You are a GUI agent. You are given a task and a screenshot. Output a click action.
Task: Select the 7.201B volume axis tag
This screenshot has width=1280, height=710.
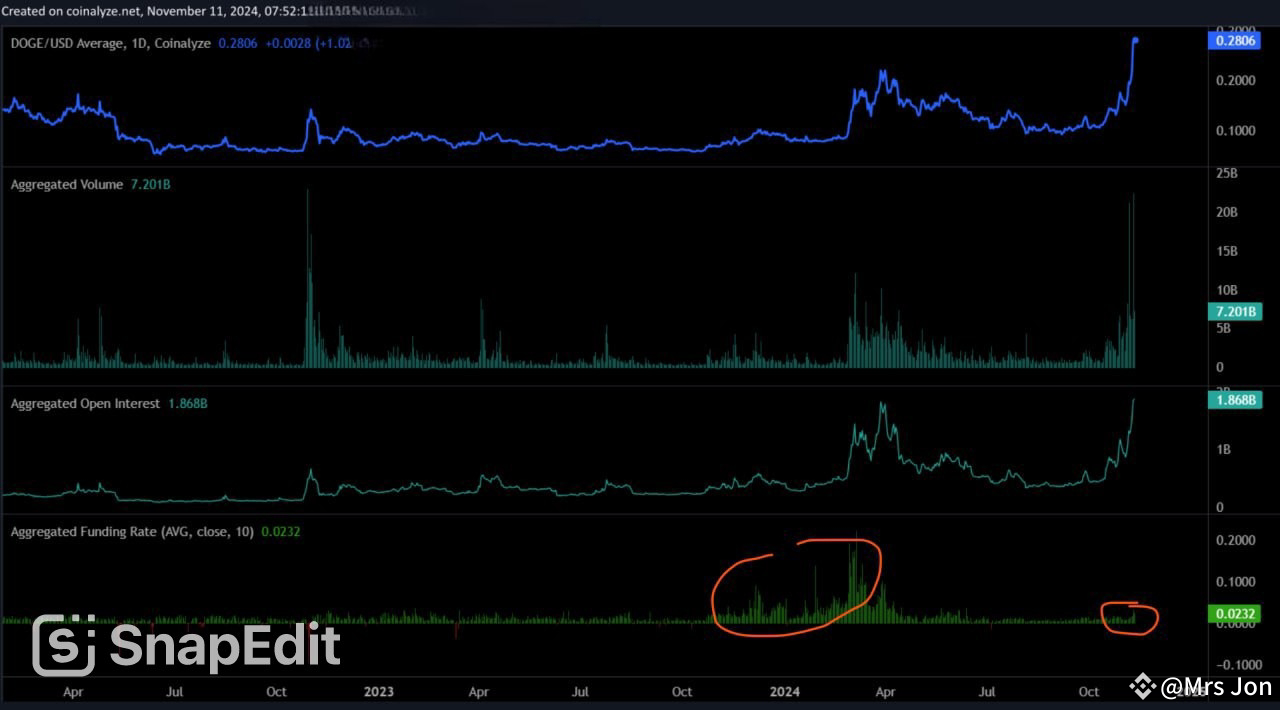pos(1234,312)
